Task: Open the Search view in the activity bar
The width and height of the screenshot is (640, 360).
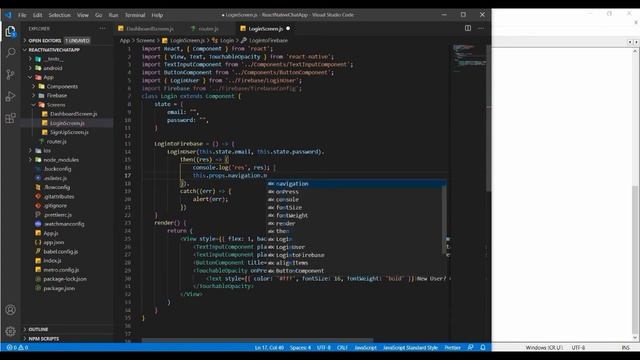Action: click(x=11, y=53)
